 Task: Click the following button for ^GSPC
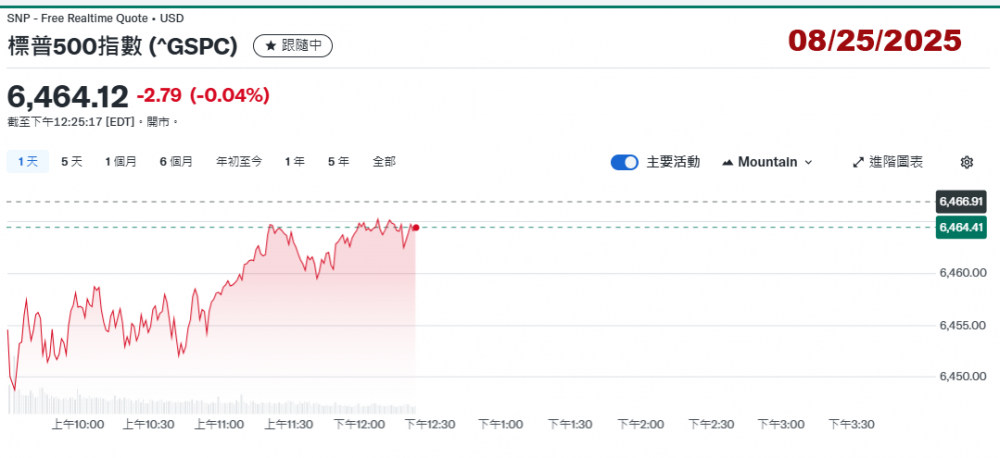(292, 46)
